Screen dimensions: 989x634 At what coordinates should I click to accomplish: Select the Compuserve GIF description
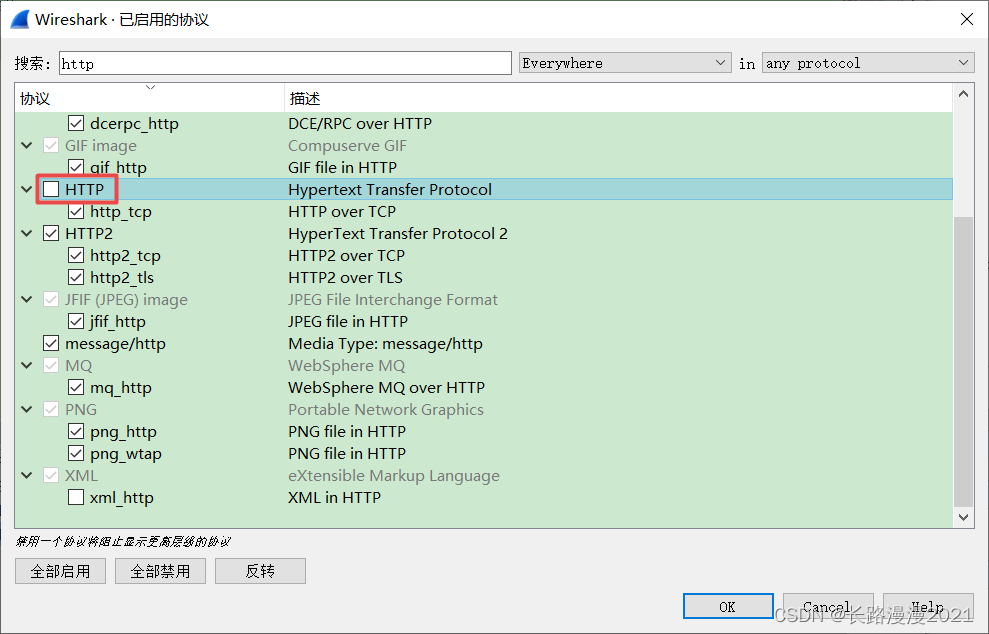(x=348, y=146)
